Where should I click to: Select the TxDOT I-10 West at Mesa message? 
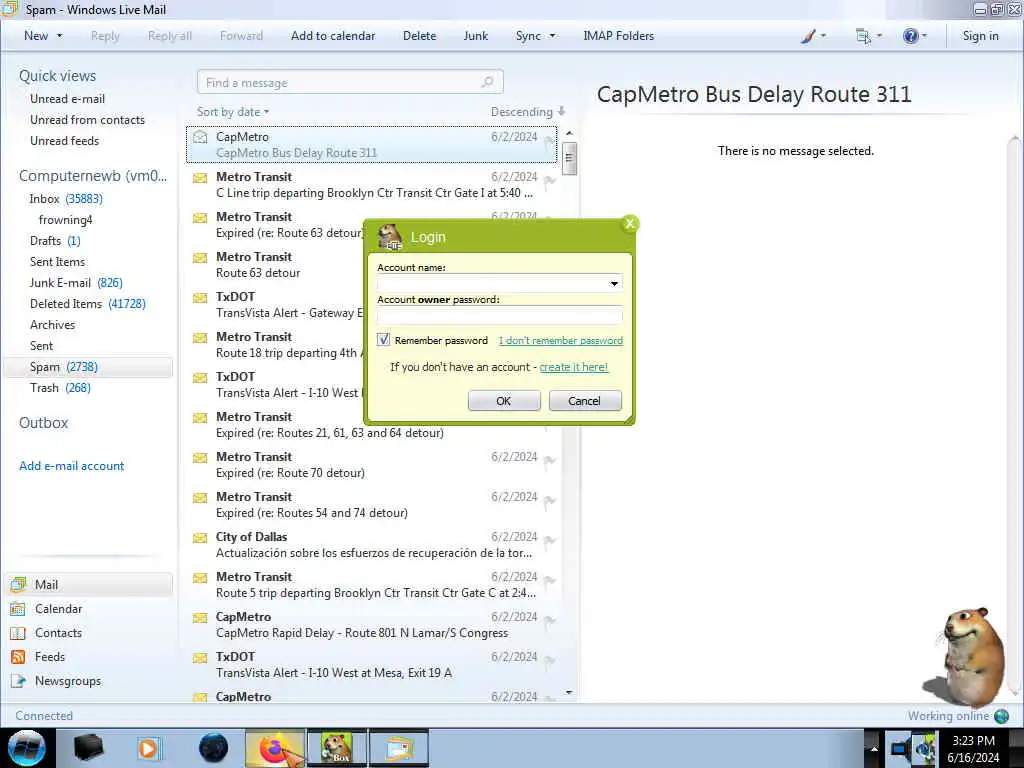point(372,665)
